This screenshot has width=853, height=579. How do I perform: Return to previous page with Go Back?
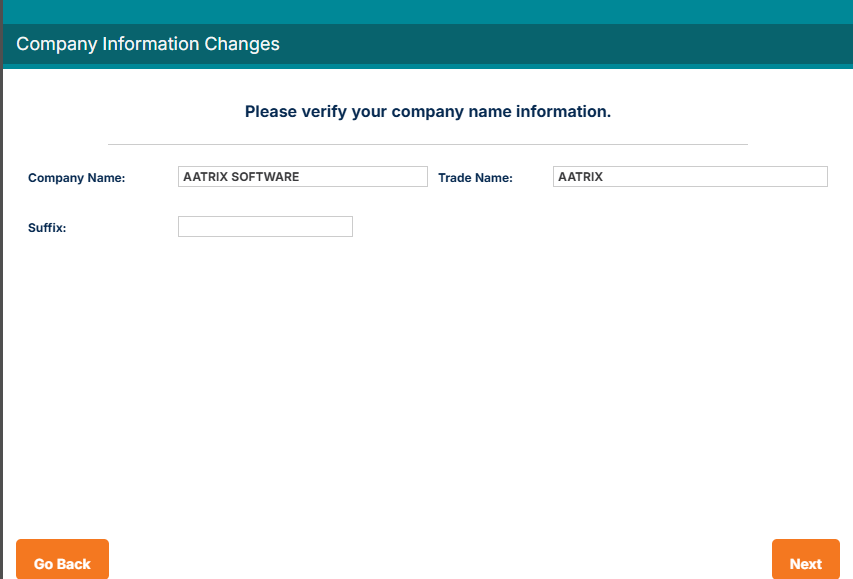63,560
